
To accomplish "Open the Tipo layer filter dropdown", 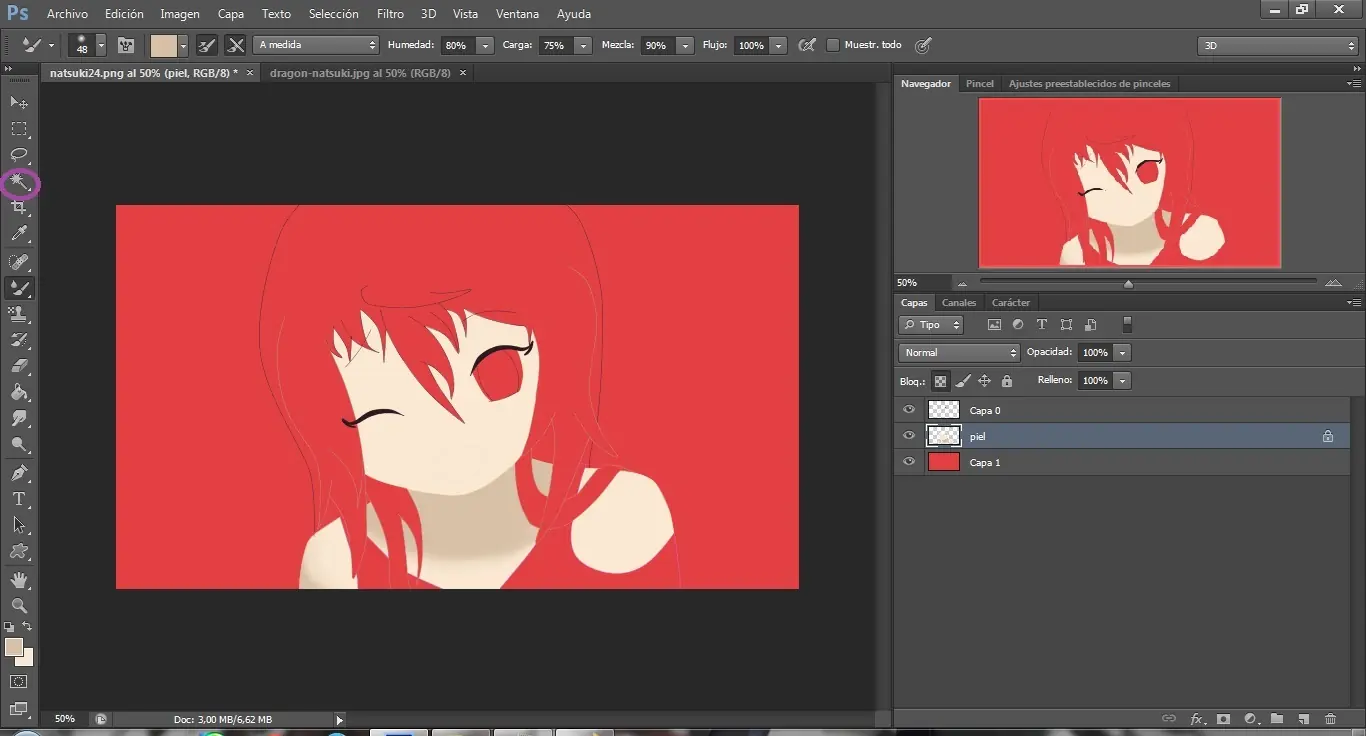I will (931, 325).
